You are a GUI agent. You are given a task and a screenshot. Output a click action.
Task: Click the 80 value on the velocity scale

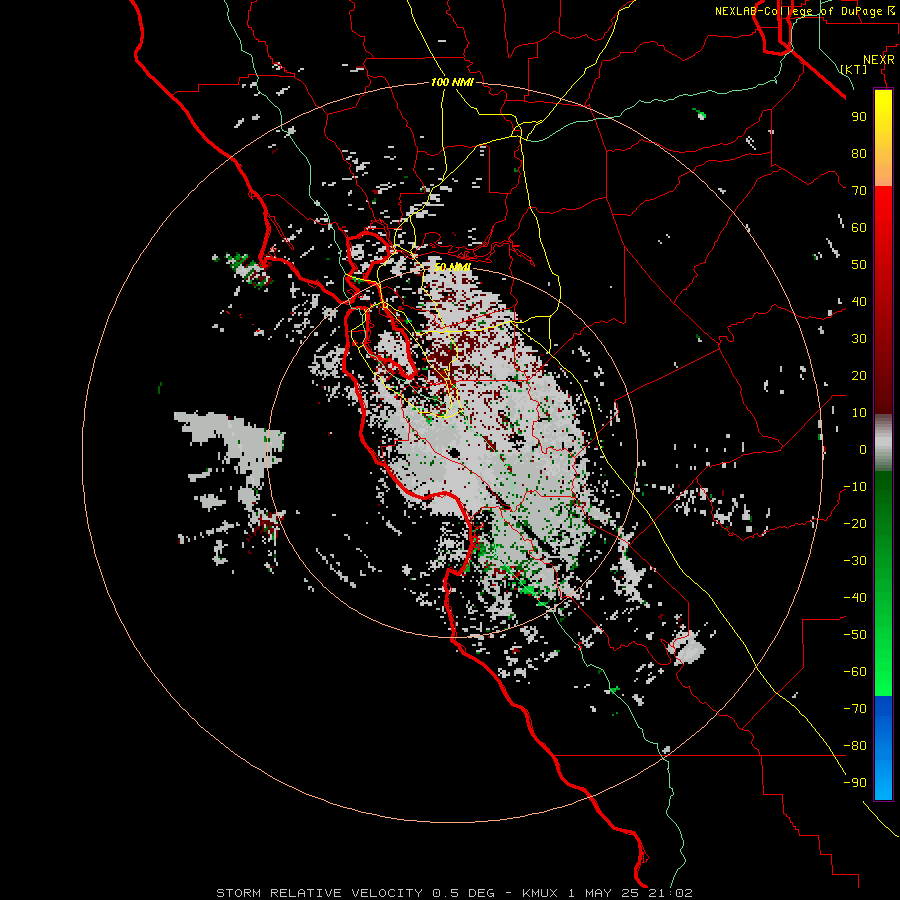coord(859,154)
